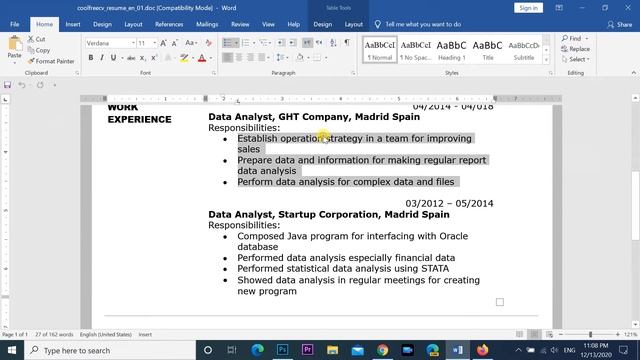Click the Windows search box
Image resolution: width=640 pixels, height=360 pixels.
tap(110, 350)
